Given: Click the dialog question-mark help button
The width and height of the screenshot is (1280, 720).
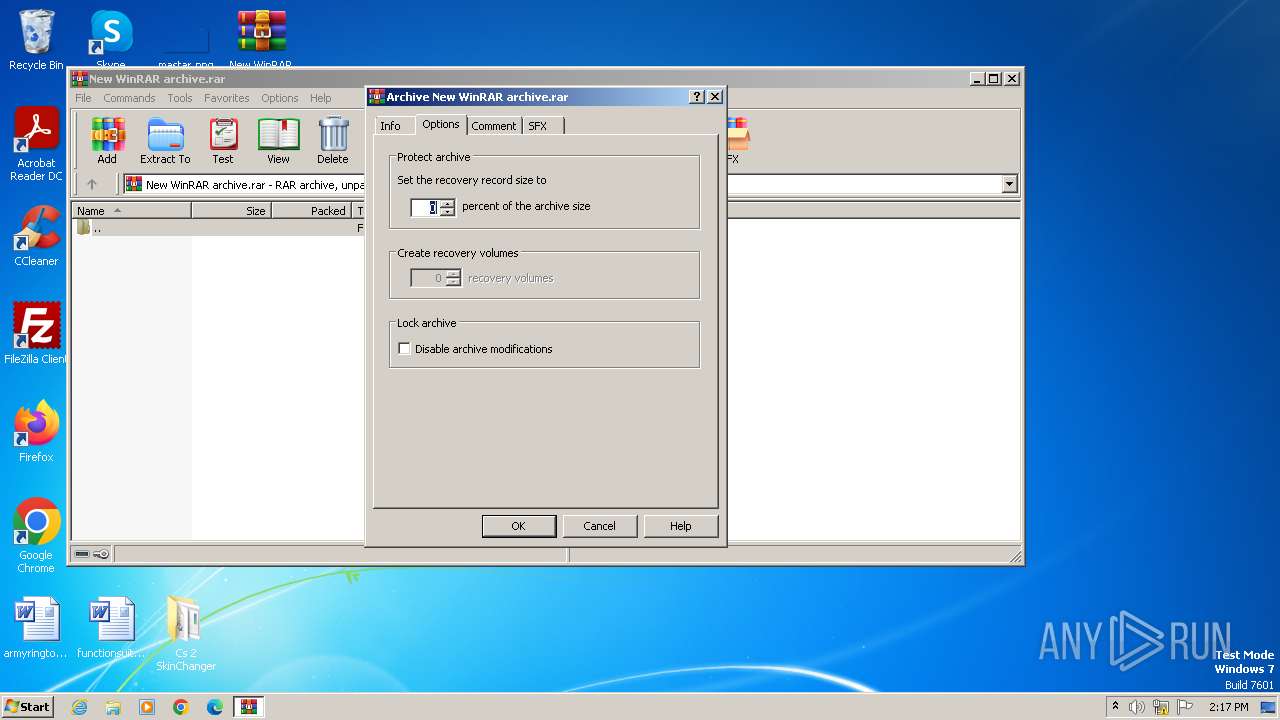Looking at the screenshot, I should (697, 97).
